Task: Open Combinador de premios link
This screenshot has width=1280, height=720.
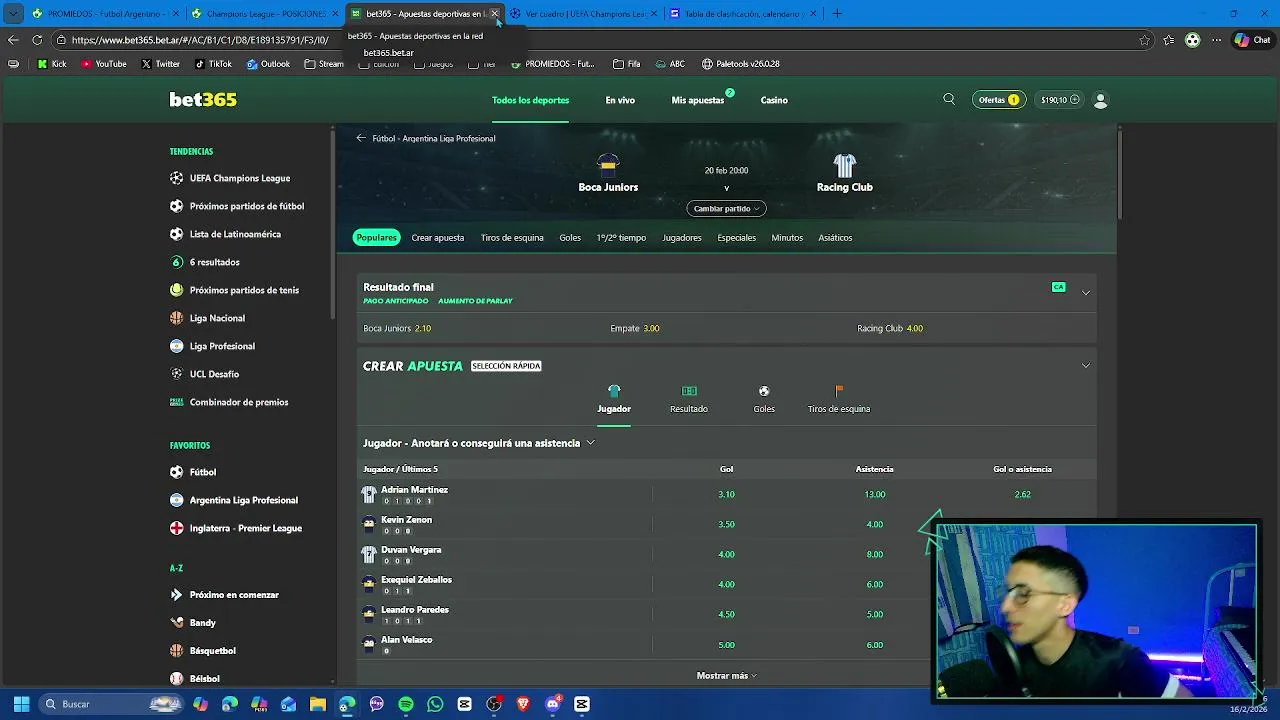Action: [x=239, y=402]
